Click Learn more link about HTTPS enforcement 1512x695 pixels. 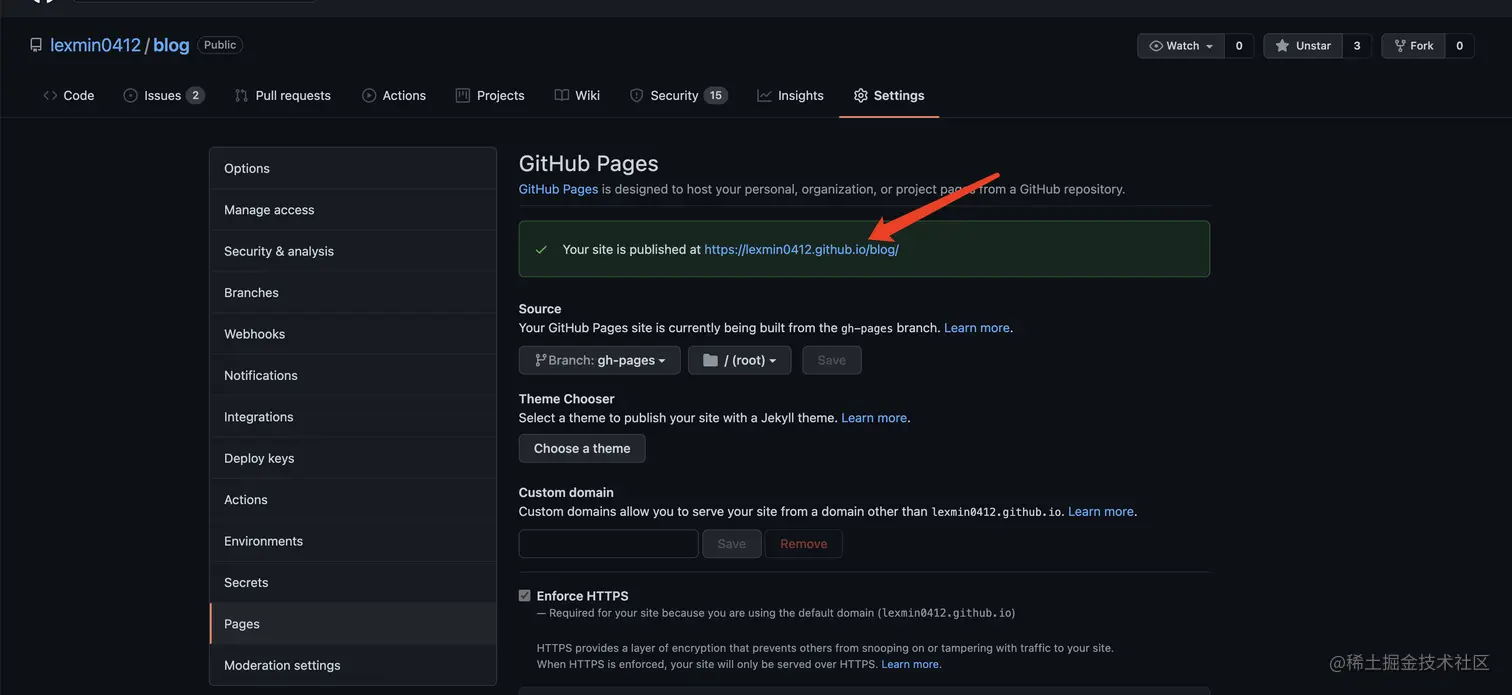(910, 664)
